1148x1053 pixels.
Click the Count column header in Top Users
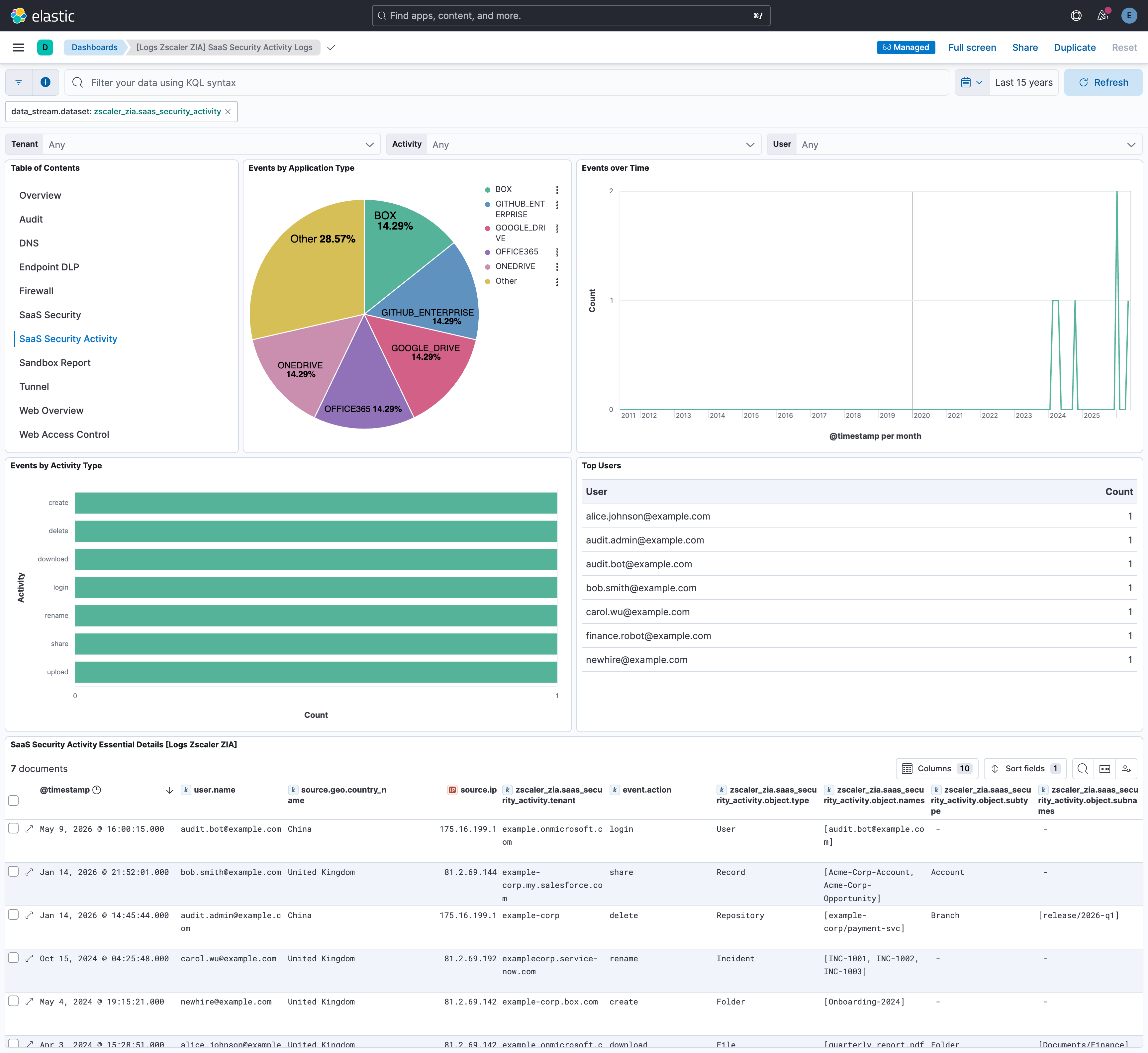click(1119, 492)
